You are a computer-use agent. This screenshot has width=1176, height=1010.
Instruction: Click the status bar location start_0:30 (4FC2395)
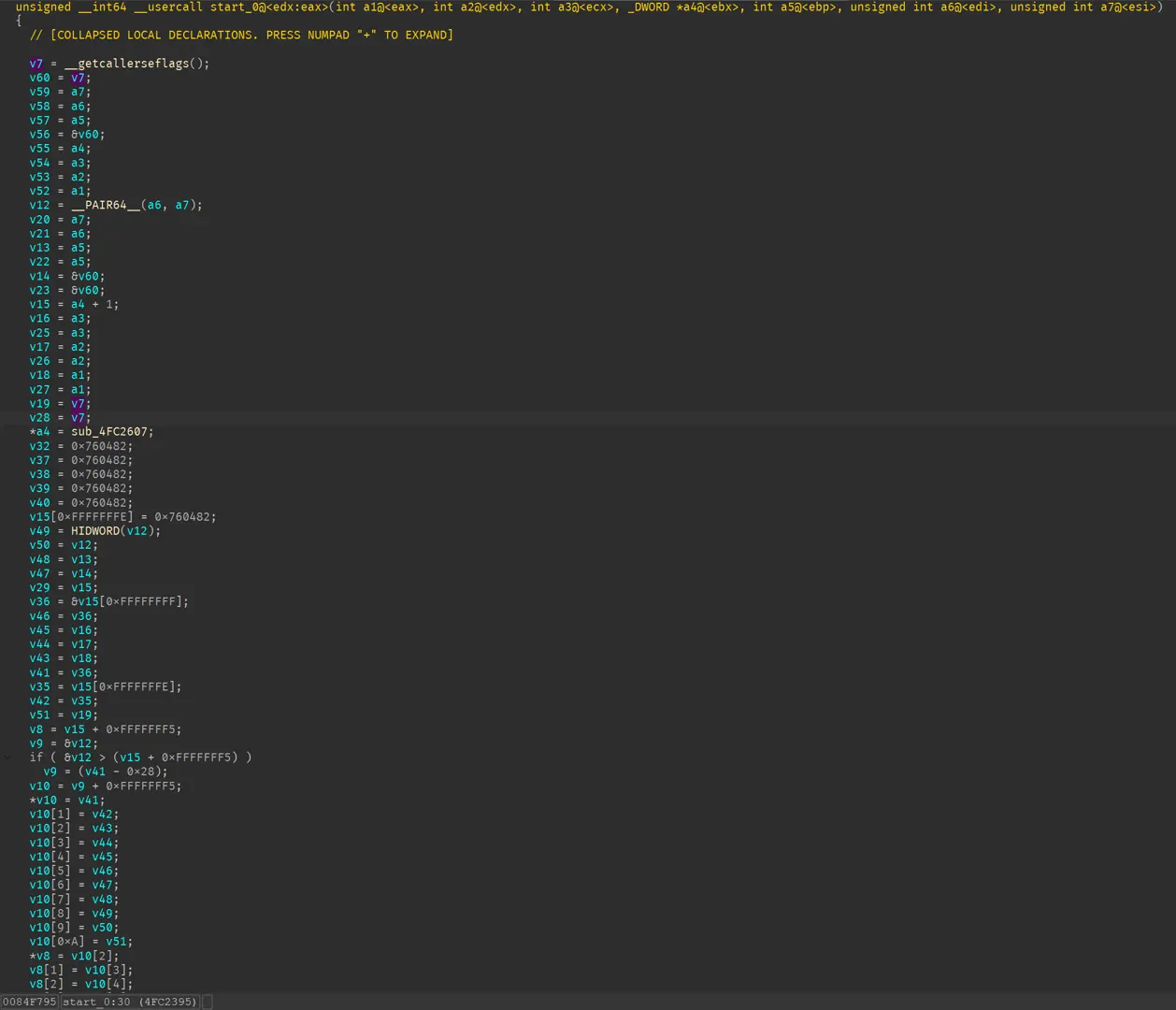pos(130,1002)
